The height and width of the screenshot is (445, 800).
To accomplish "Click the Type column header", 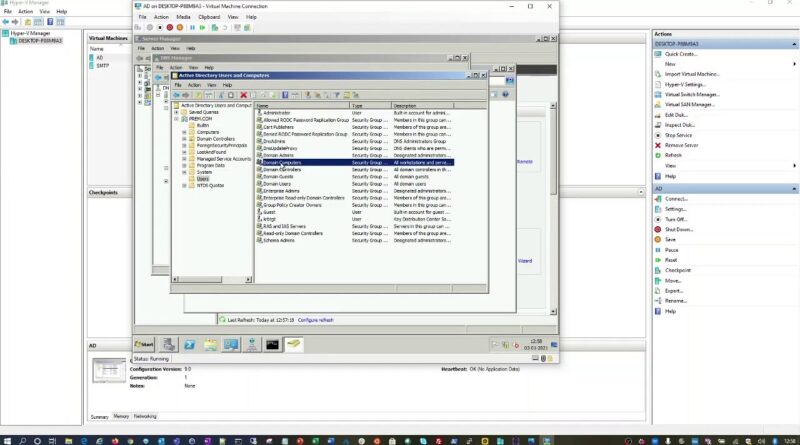I will tap(370, 106).
